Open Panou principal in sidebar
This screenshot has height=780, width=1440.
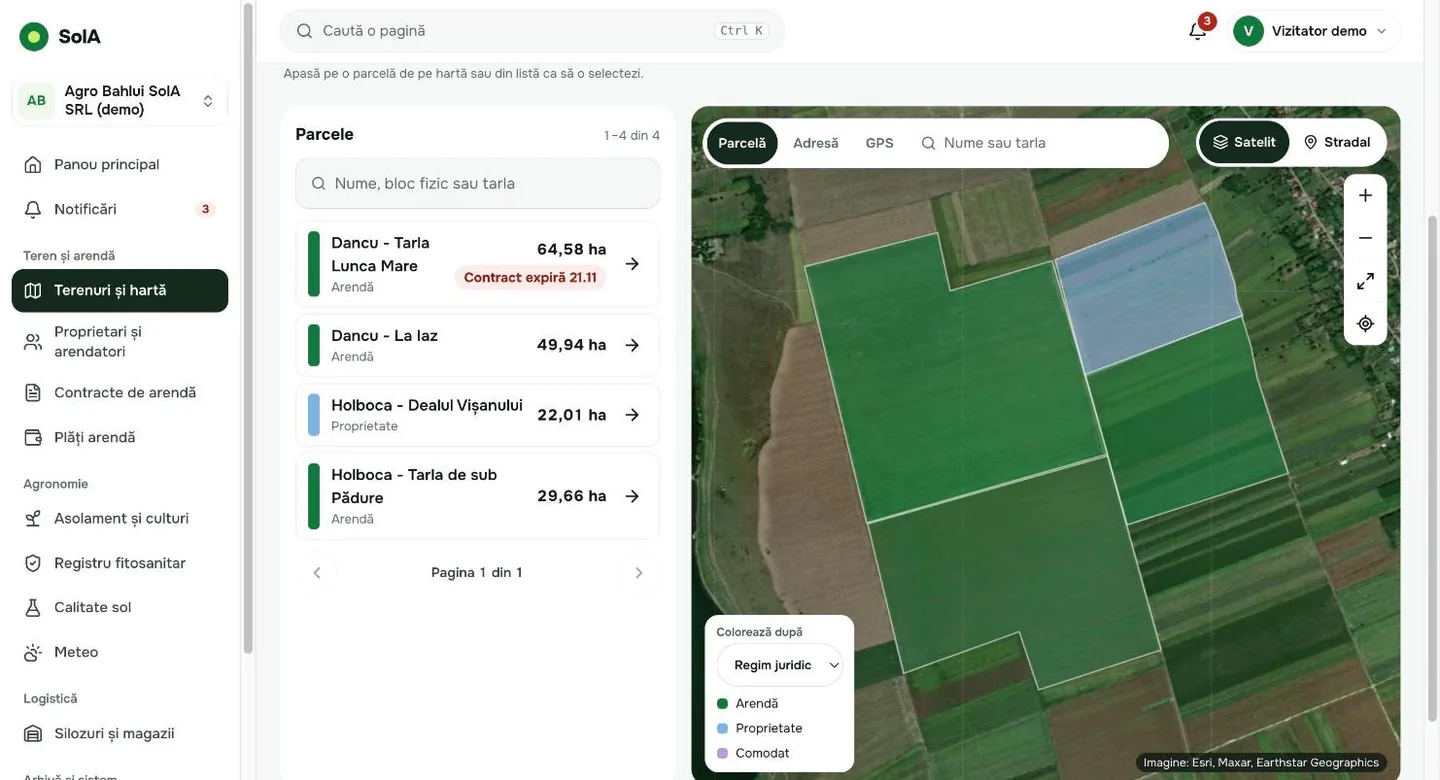coord(120,165)
